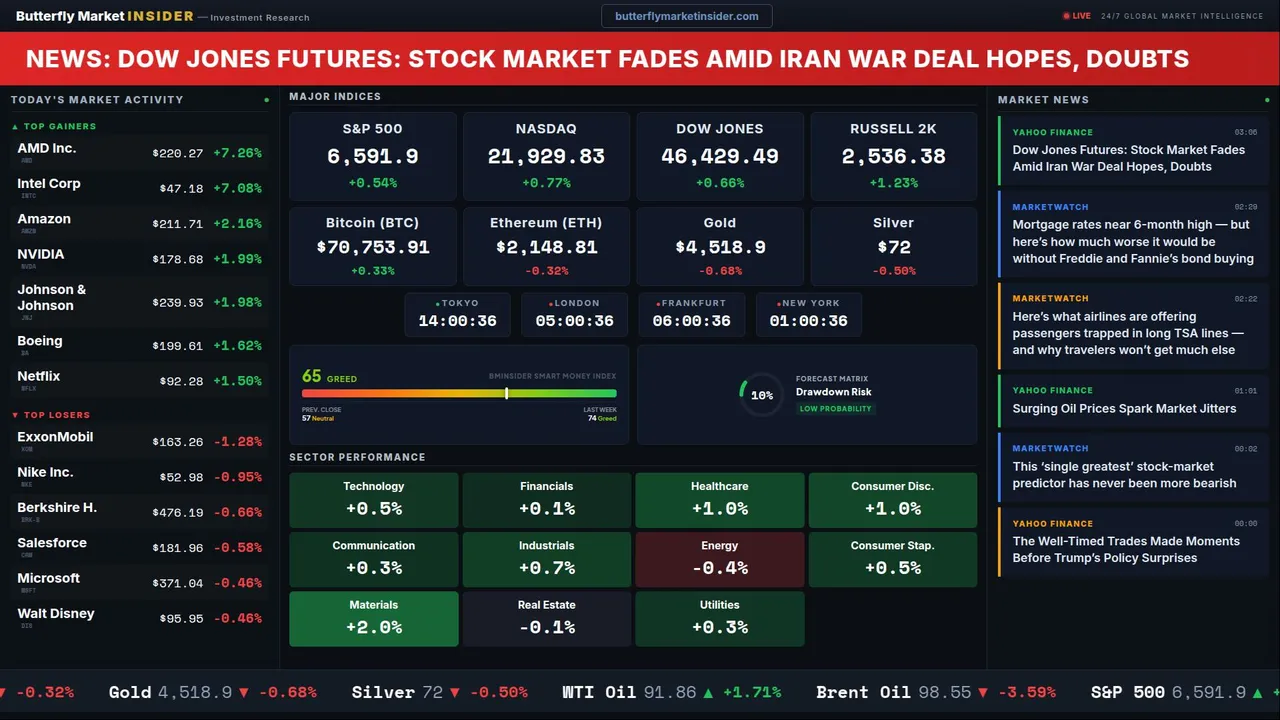Click the green status dot beside Market News
The width and height of the screenshot is (1280, 720).
(1267, 100)
